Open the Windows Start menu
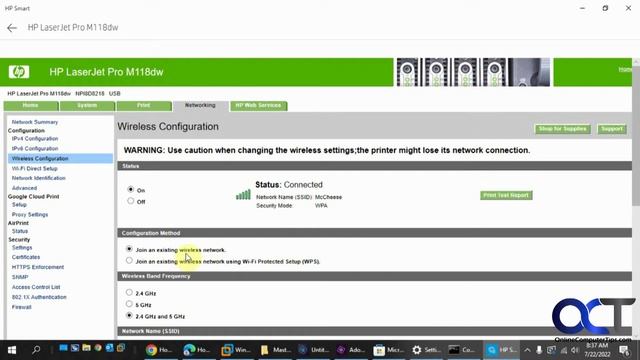The image size is (640, 360). pyautogui.click(x=12, y=350)
